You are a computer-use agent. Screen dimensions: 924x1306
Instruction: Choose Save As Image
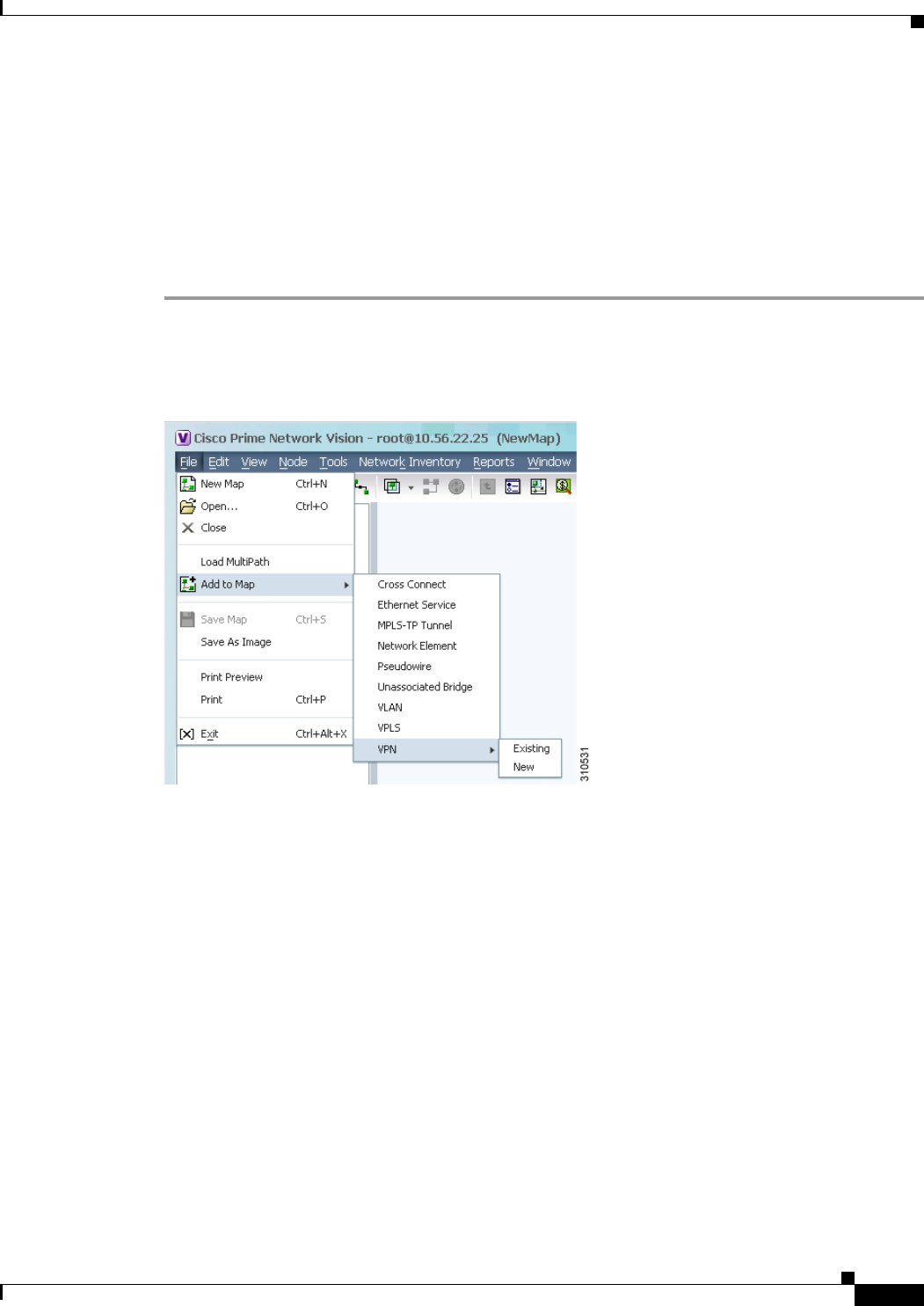coord(266,642)
